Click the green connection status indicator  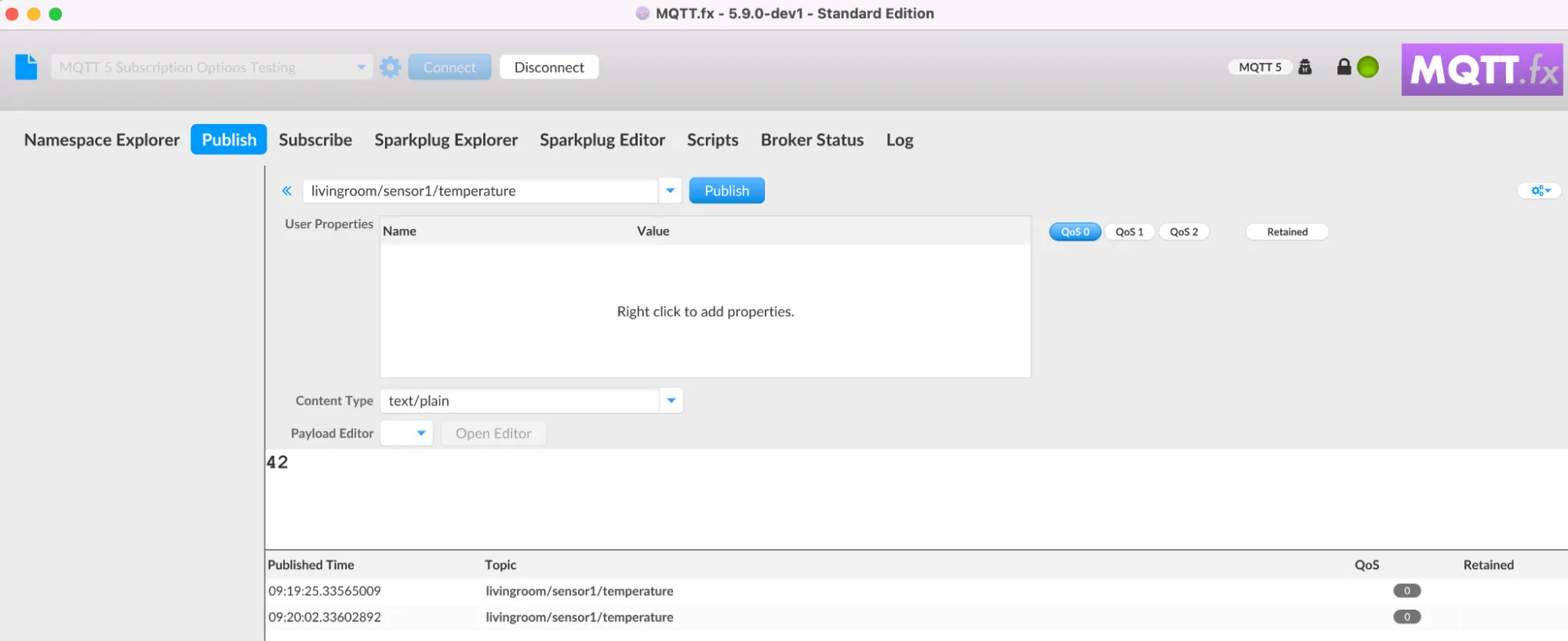click(x=1367, y=67)
